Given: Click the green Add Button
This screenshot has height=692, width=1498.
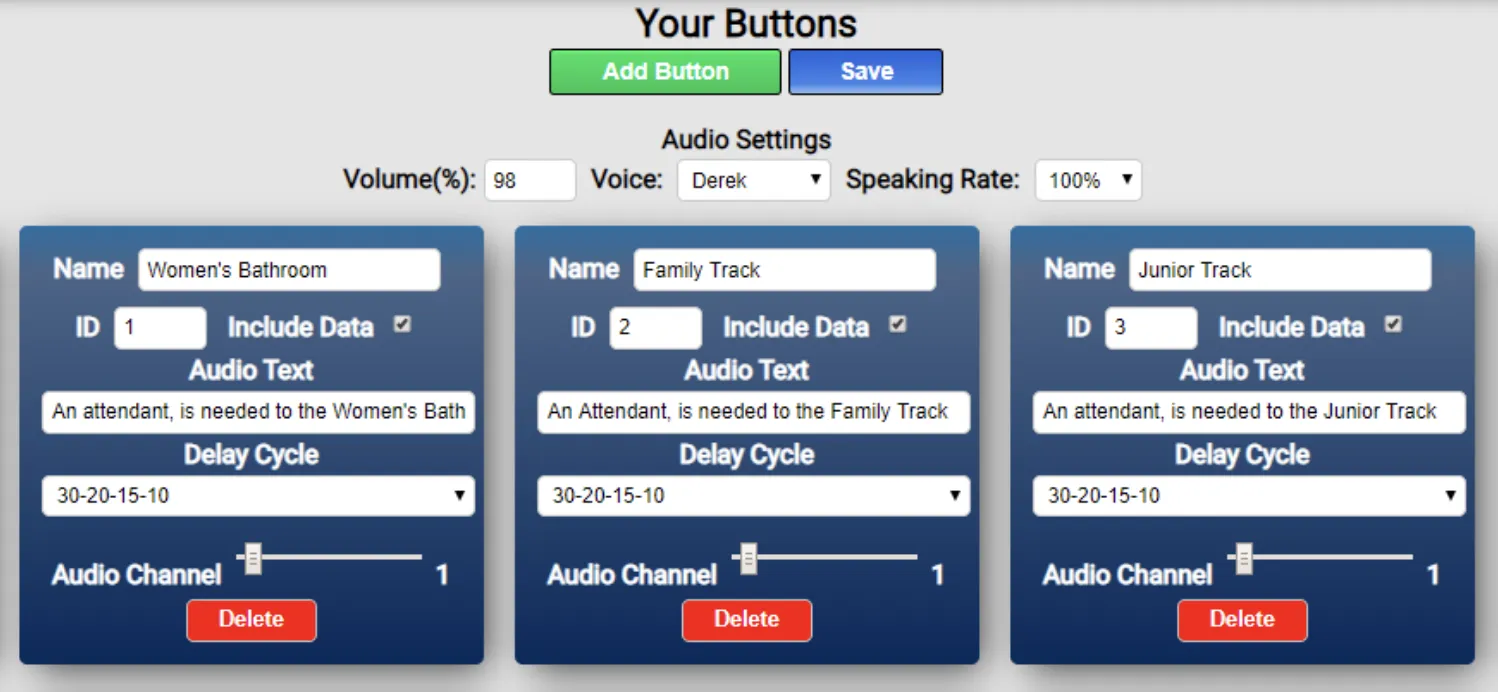Looking at the screenshot, I should (x=664, y=71).
